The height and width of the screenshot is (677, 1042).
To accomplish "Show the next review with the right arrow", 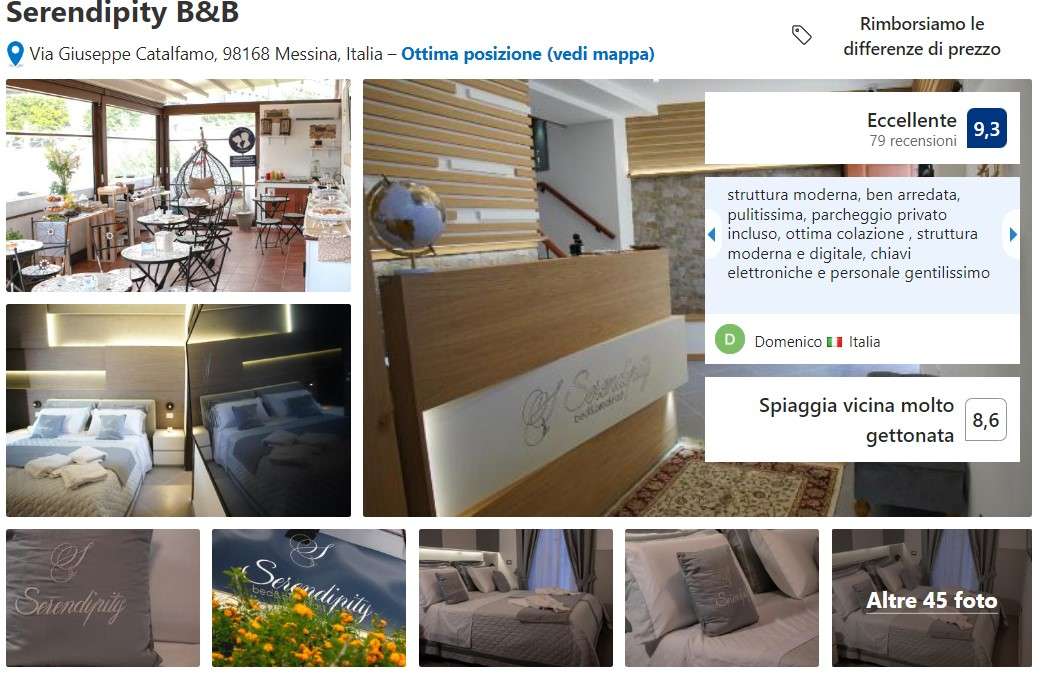I will point(1013,235).
